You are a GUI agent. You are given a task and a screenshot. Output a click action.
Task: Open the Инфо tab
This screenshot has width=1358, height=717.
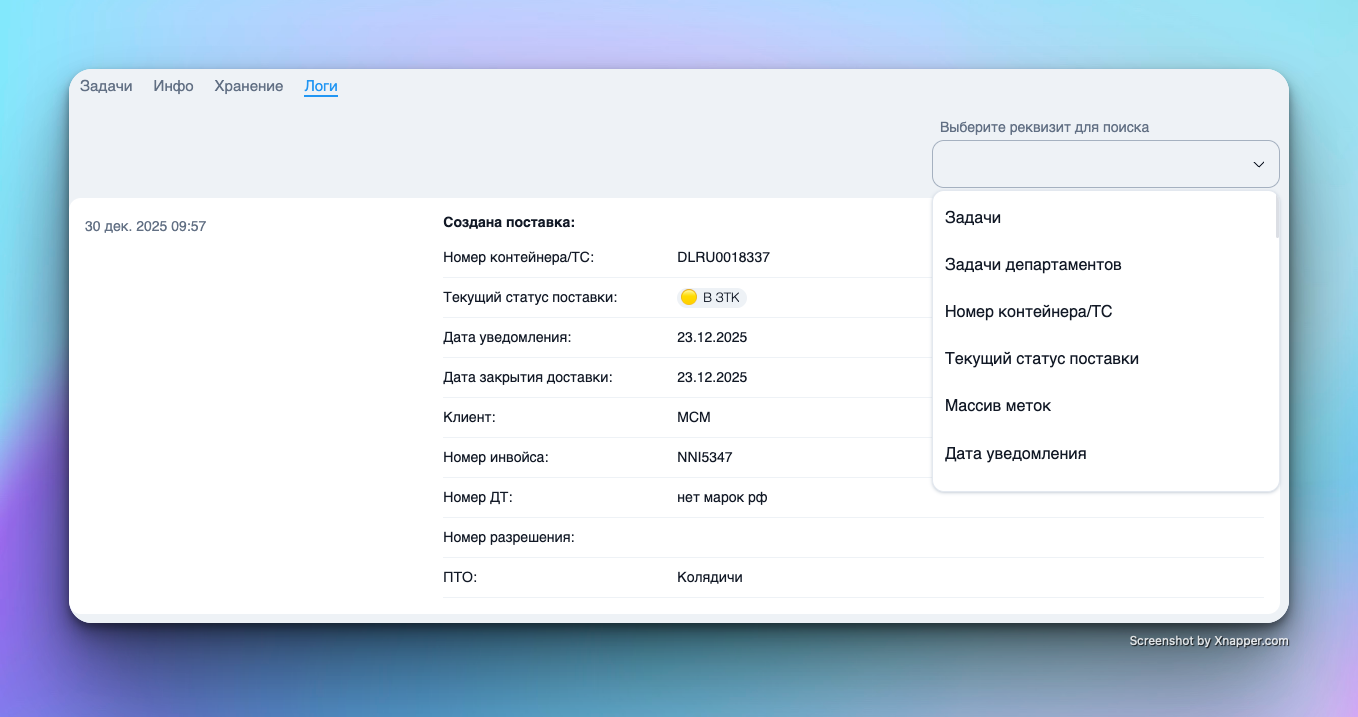173,86
